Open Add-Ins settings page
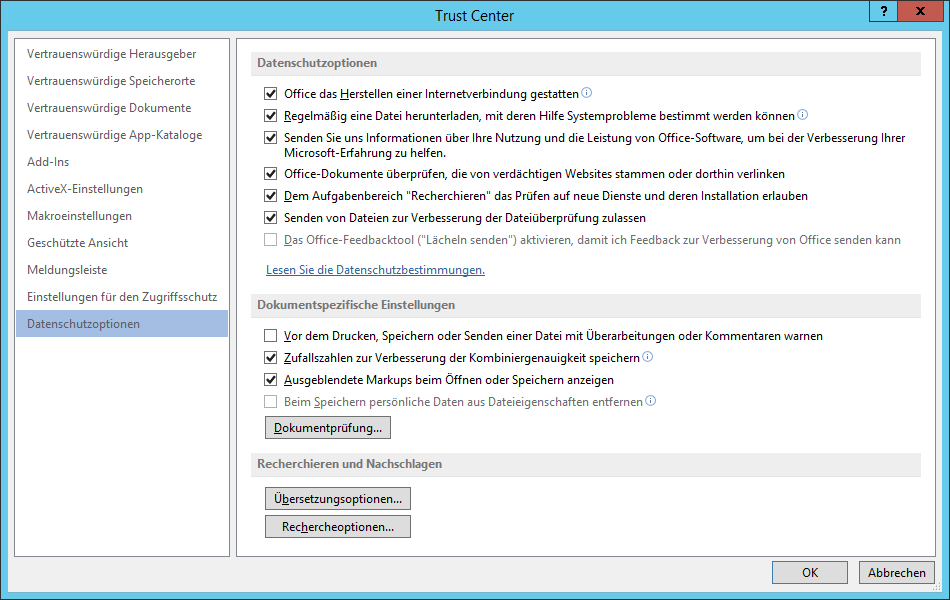 [x=122, y=162]
